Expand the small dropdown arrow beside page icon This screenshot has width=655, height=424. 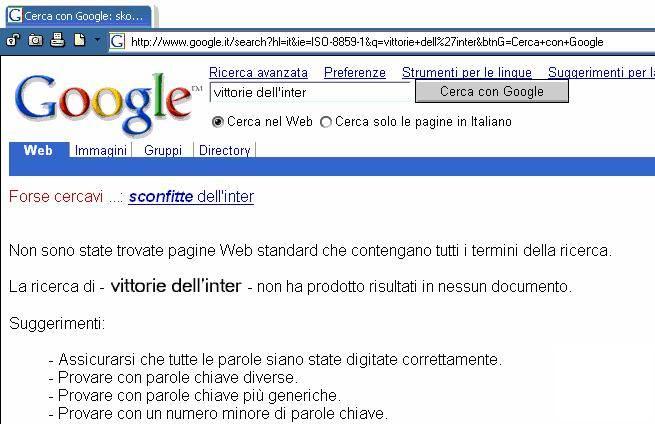click(97, 40)
